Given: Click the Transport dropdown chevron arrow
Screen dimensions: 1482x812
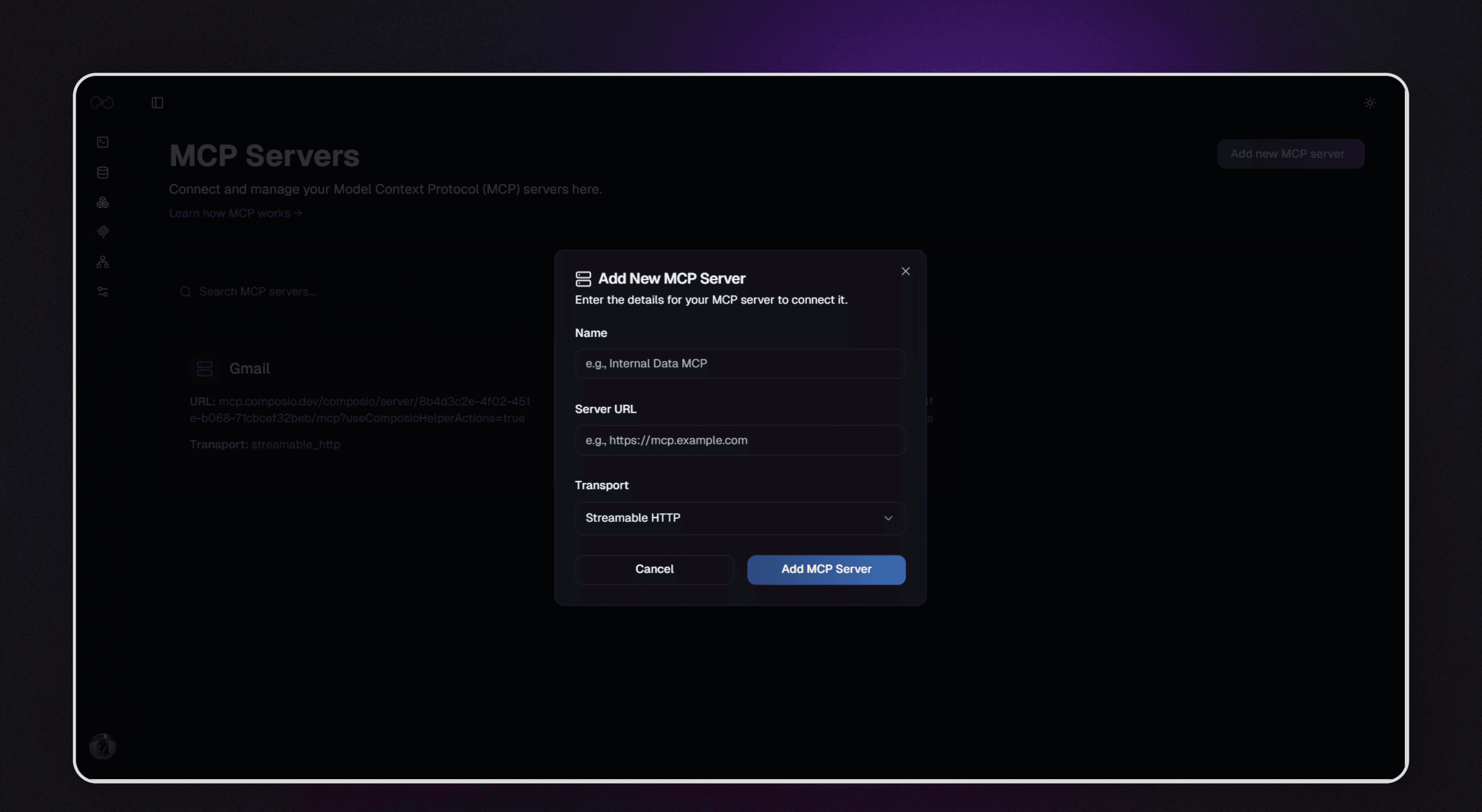Looking at the screenshot, I should (888, 518).
